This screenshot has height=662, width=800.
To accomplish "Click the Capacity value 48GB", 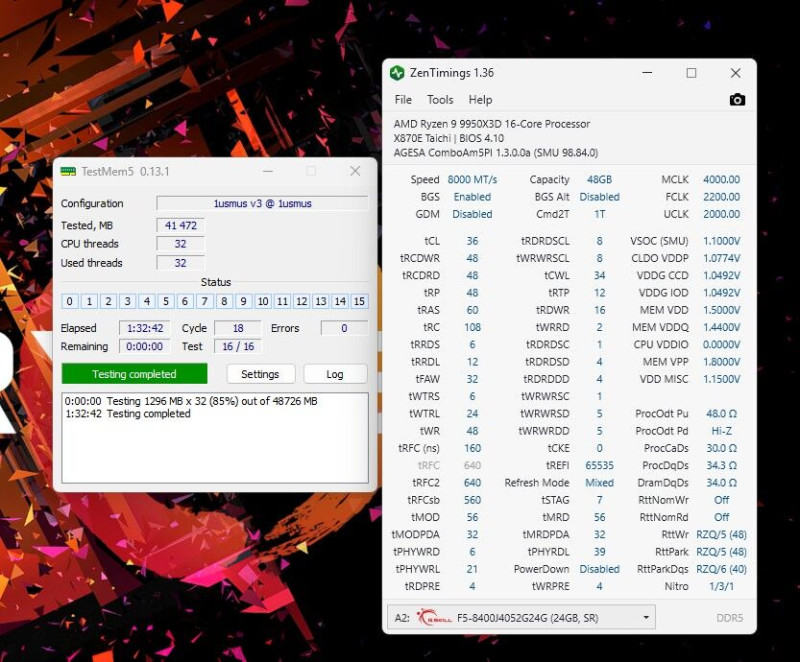I will pos(599,180).
